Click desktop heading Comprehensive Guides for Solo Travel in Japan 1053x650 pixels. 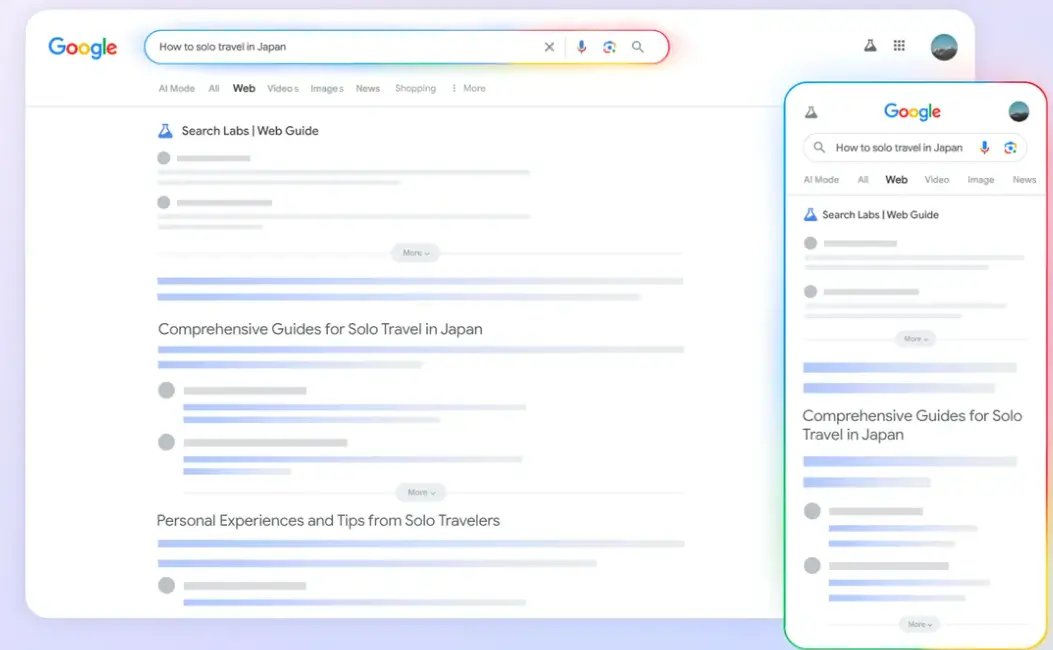tap(320, 329)
